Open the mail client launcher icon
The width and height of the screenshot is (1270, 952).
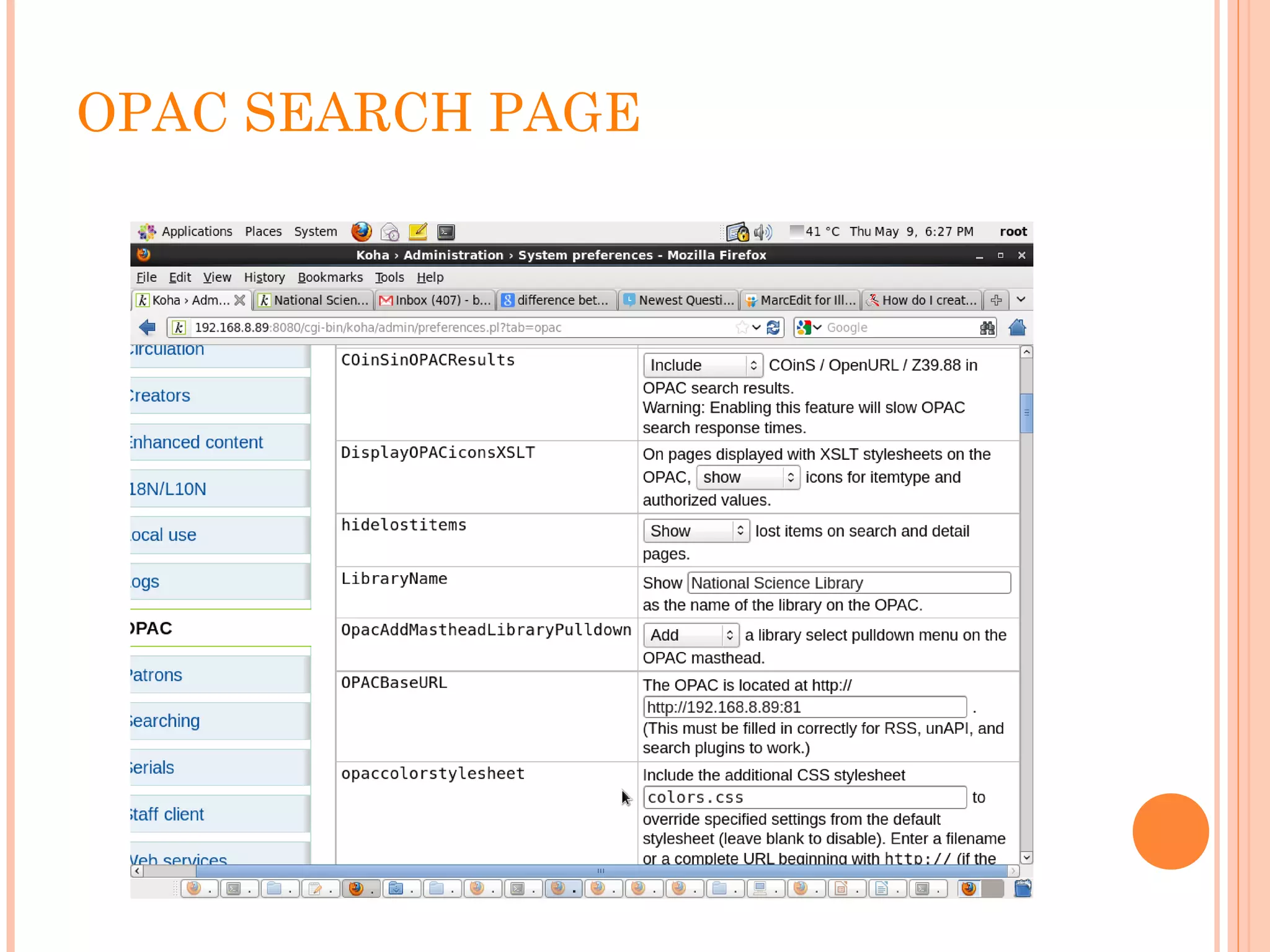tap(390, 232)
